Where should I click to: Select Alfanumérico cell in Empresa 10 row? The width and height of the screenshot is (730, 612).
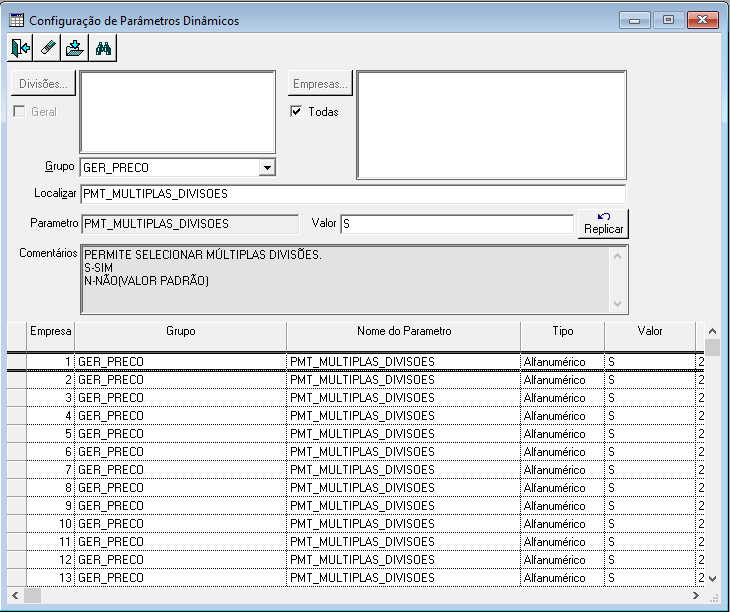pos(562,524)
